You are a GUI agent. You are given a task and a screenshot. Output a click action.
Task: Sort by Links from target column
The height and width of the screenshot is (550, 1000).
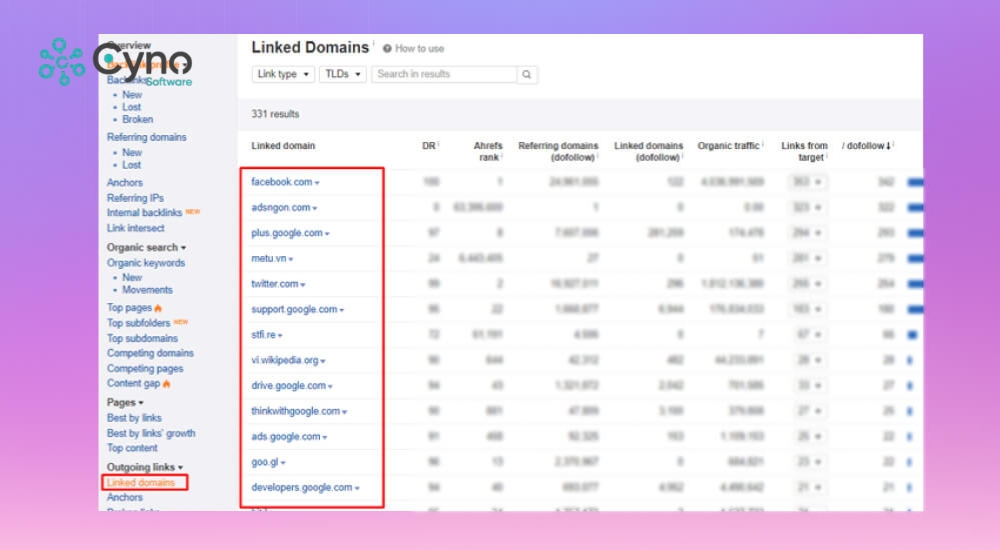804,152
